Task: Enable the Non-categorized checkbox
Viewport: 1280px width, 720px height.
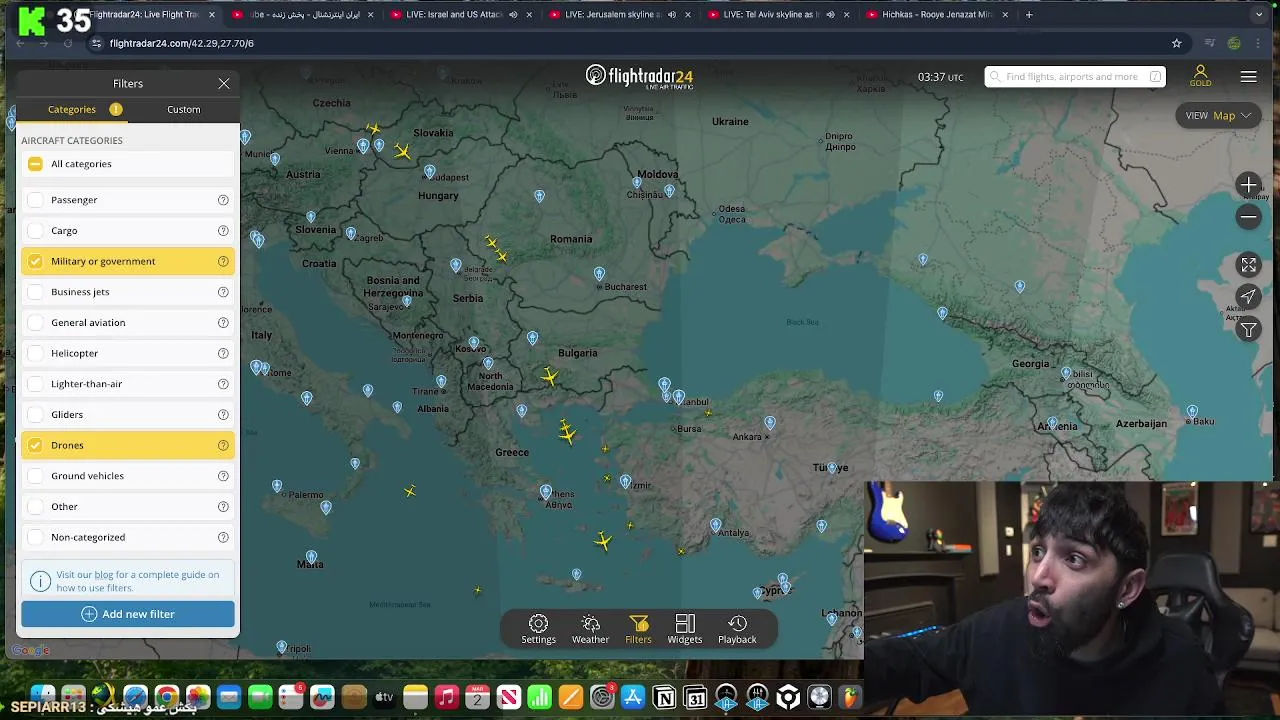Action: click(x=35, y=537)
